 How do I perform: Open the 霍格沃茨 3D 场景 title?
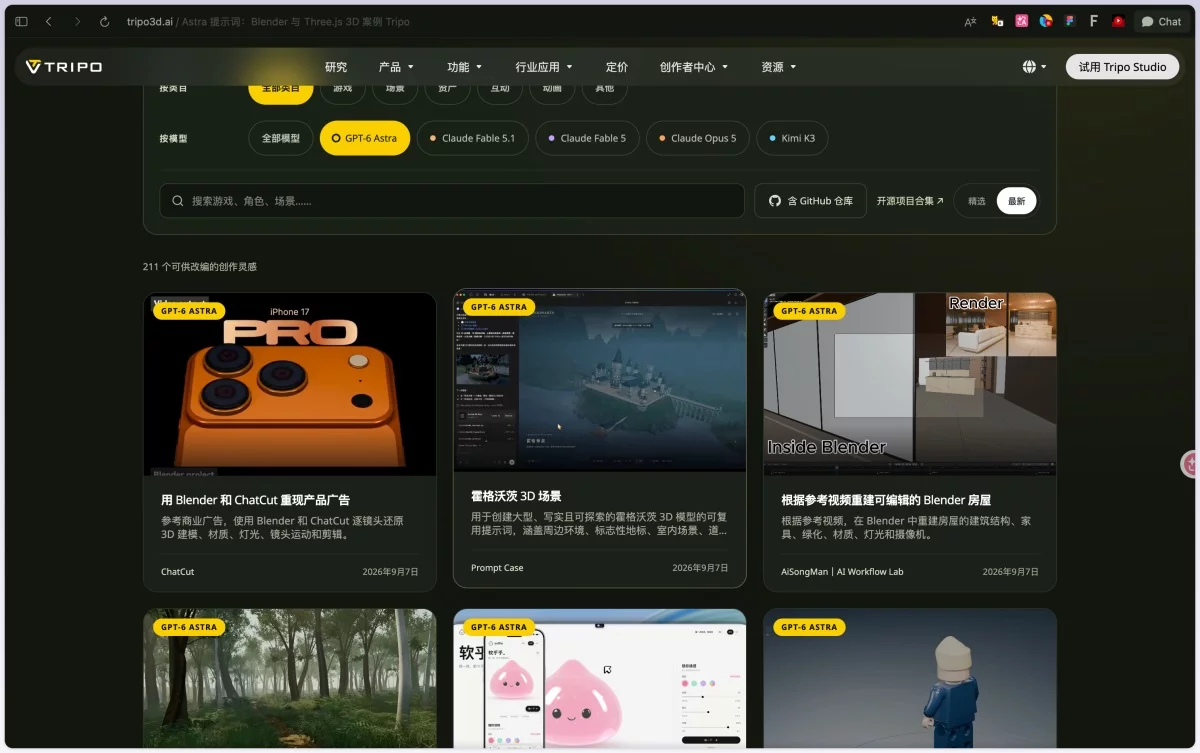(x=516, y=495)
